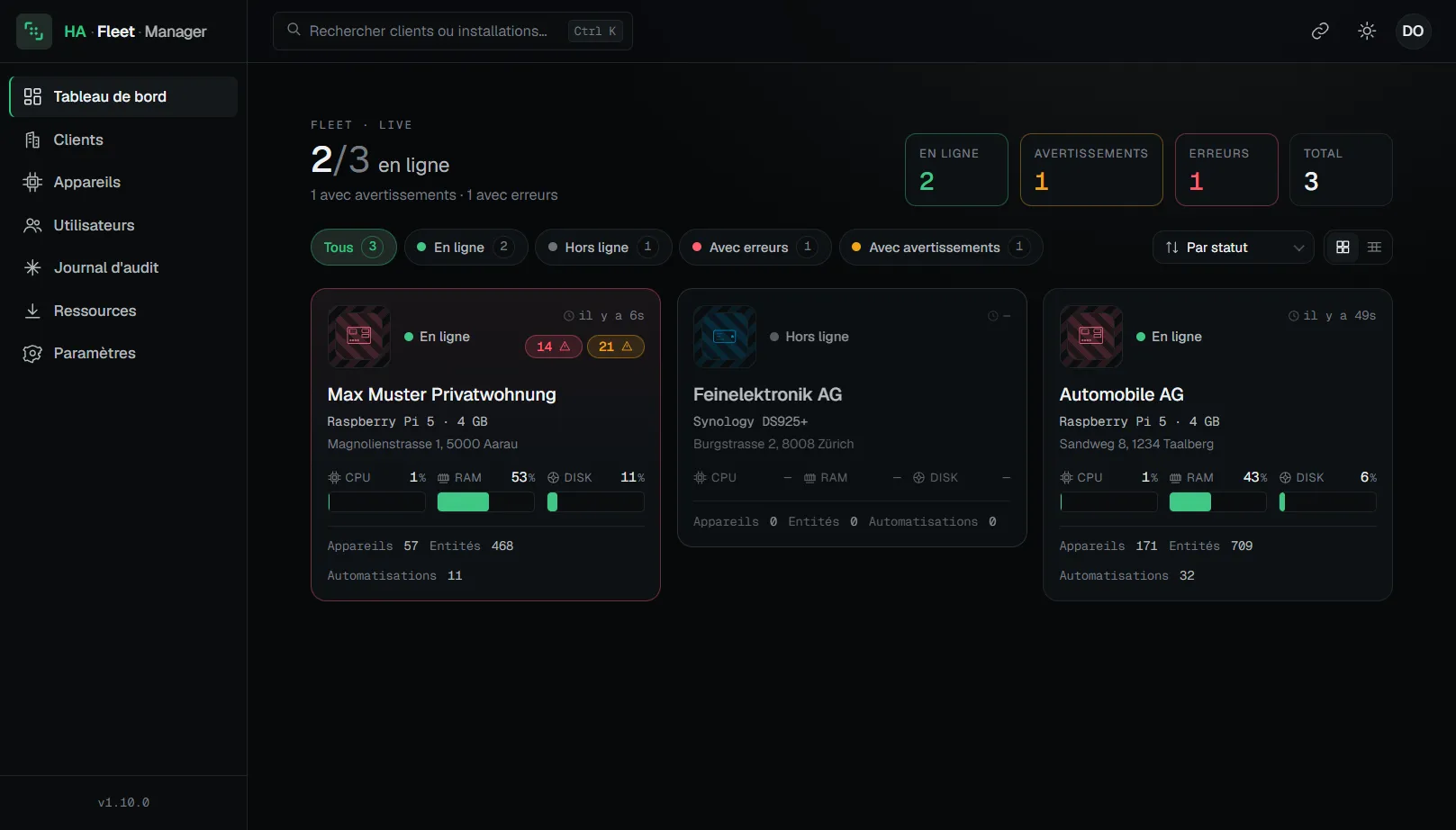Image resolution: width=1456 pixels, height=830 pixels.
Task: Click the Feinelektronik AG Synology thumbnail
Action: pos(725,337)
